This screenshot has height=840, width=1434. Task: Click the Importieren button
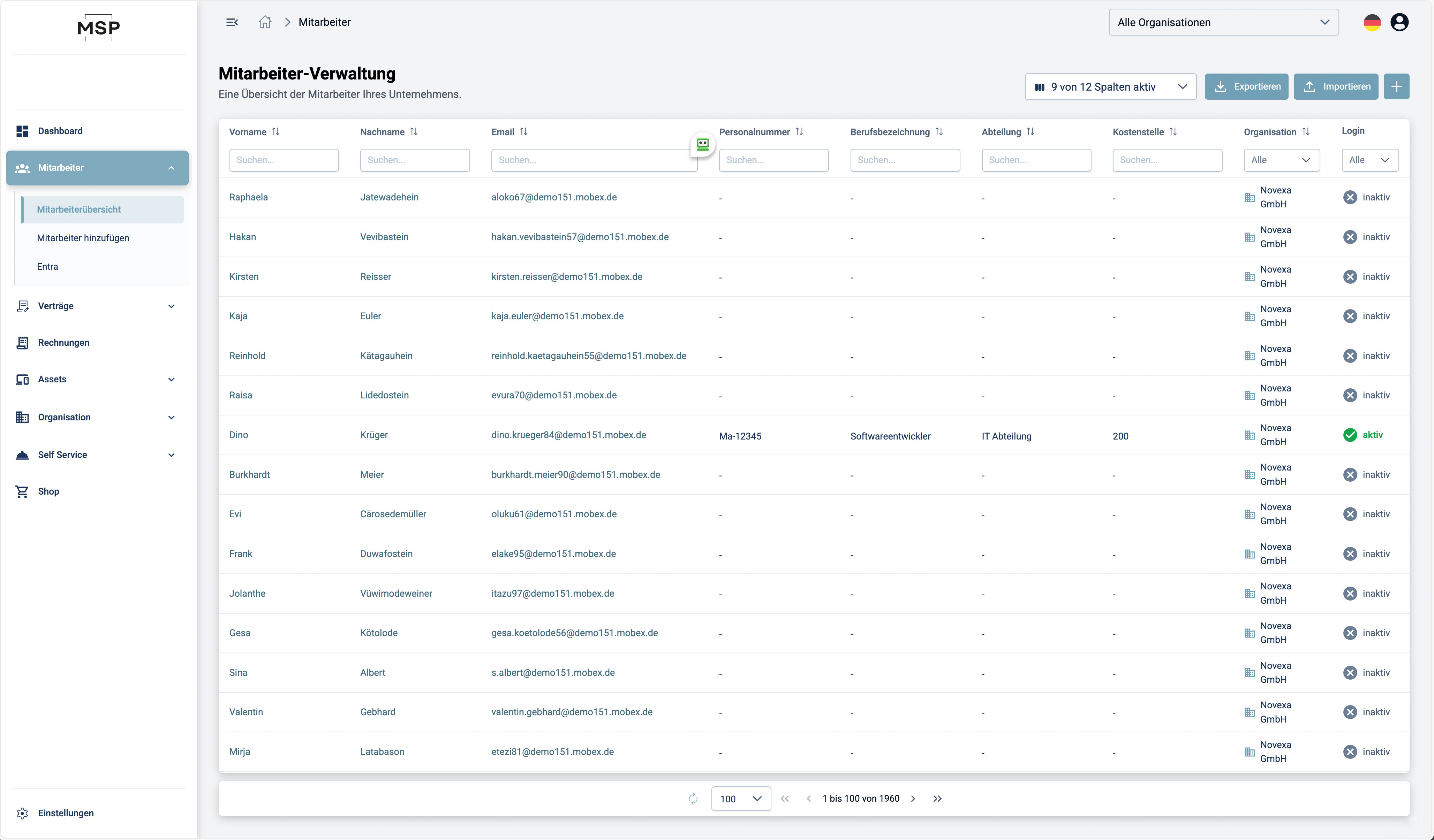coord(1336,86)
